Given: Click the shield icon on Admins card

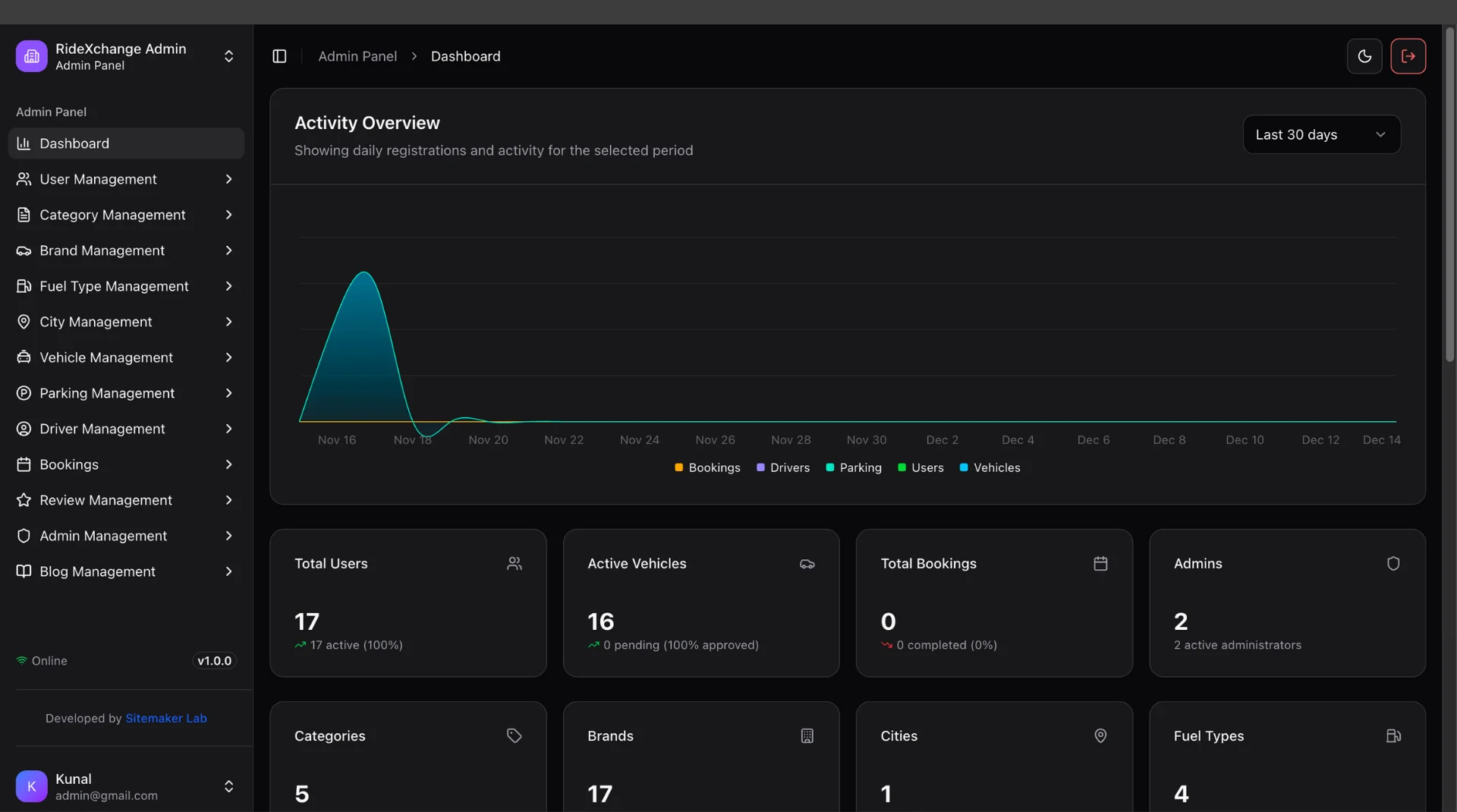Looking at the screenshot, I should pyautogui.click(x=1393, y=563).
